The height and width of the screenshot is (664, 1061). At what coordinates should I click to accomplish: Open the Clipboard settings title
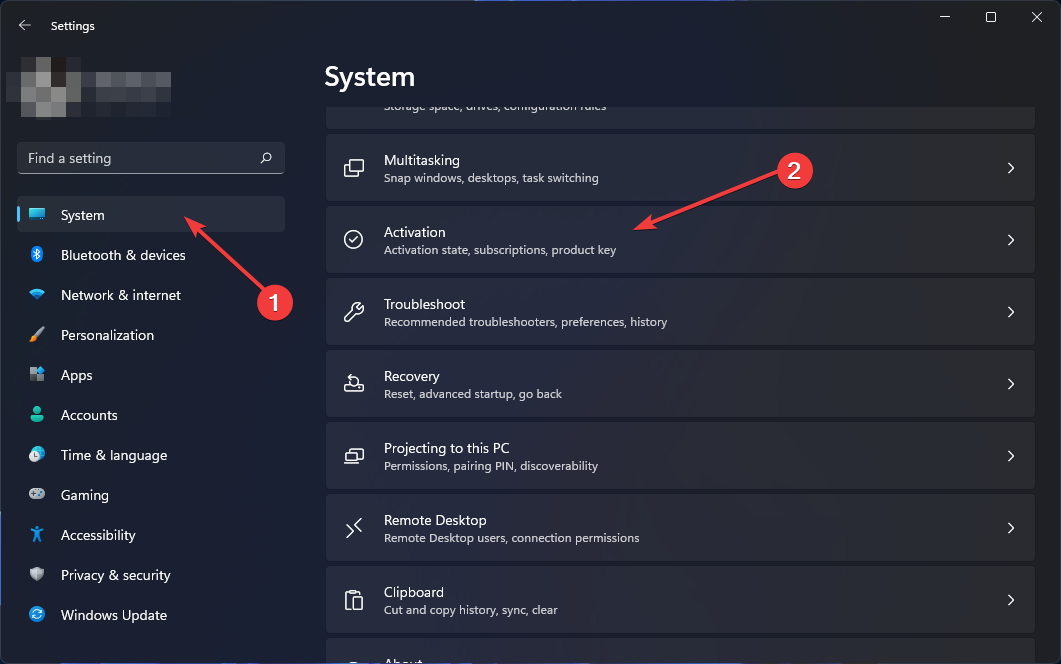[x=413, y=592]
